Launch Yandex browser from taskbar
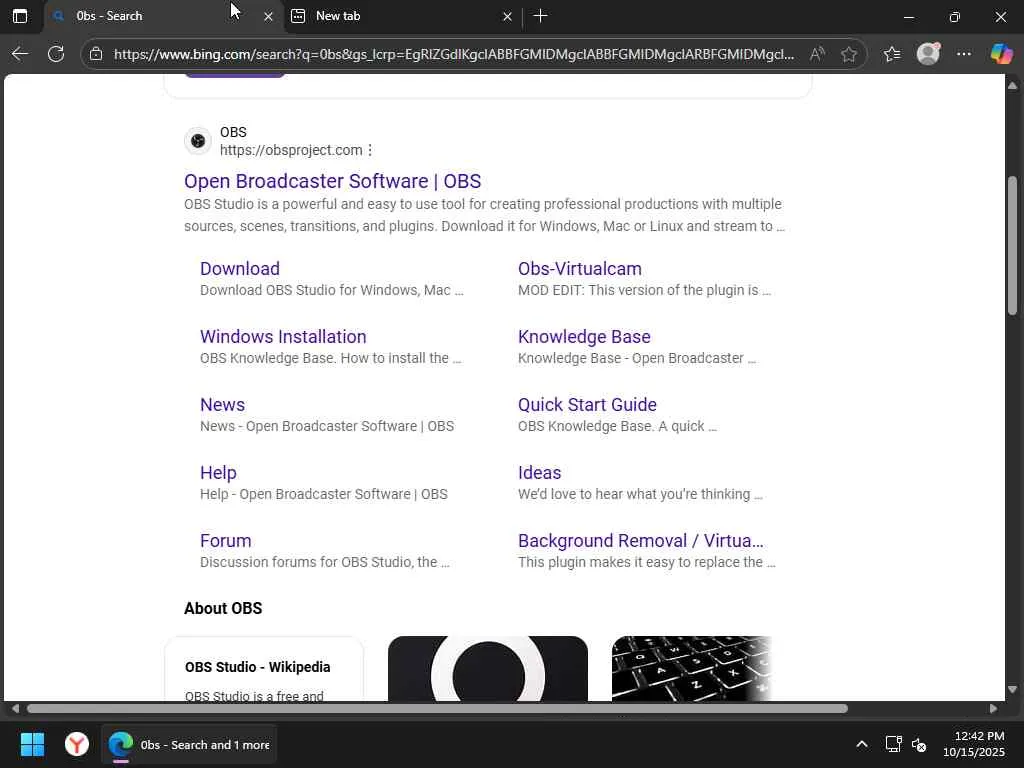 [77, 744]
